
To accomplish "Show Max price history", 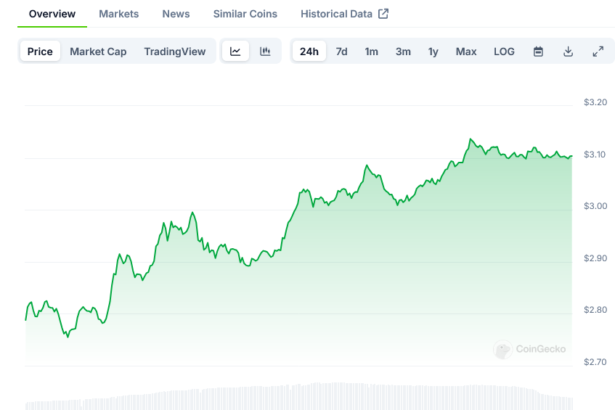I will (466, 51).
